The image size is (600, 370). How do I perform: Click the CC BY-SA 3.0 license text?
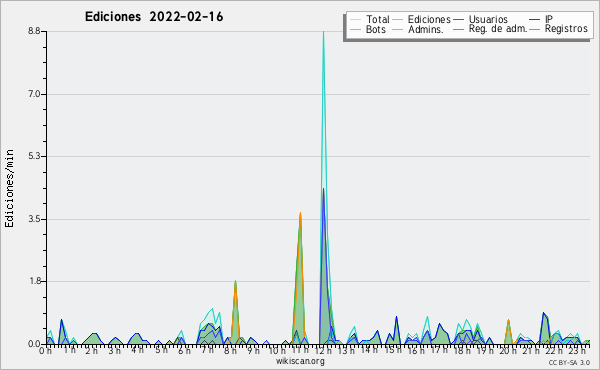[x=569, y=362]
